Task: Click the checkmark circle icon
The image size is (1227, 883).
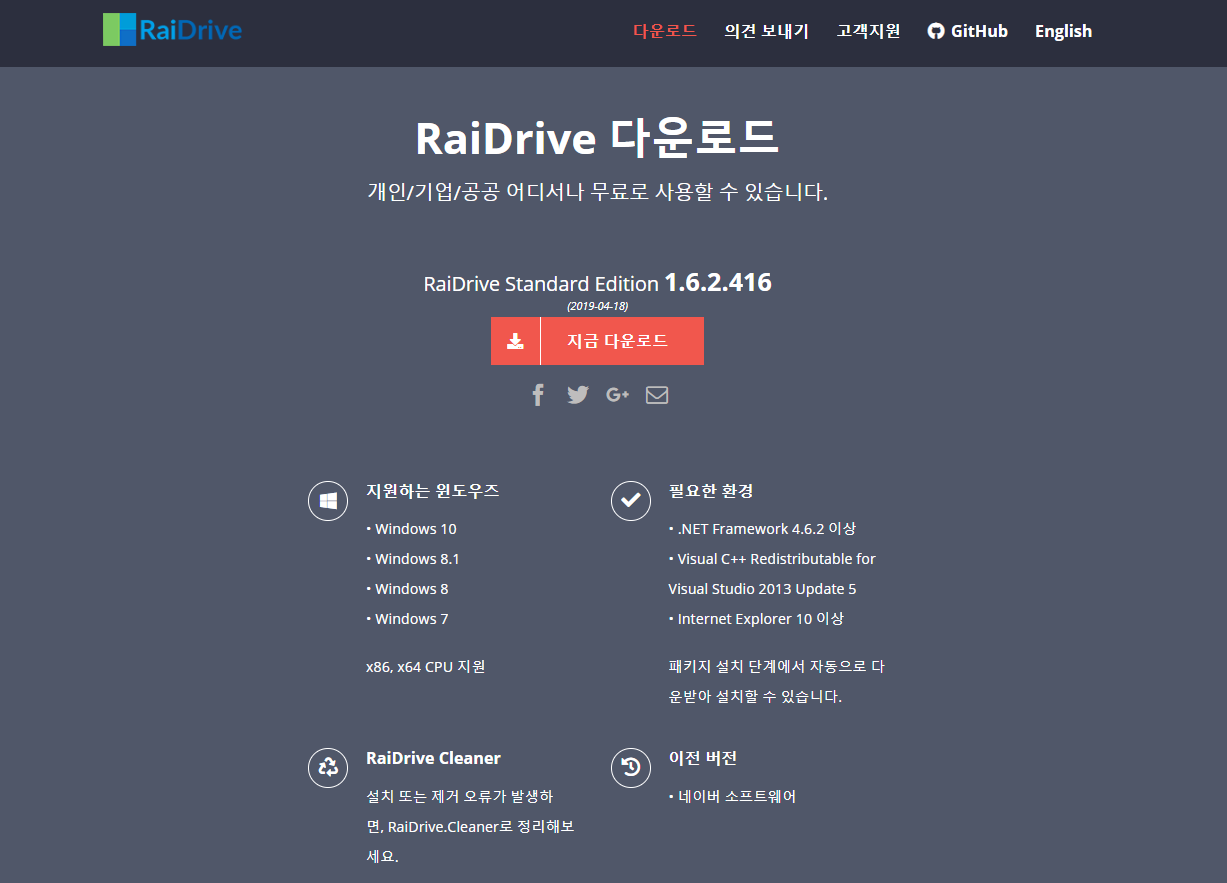Action: pos(631,501)
